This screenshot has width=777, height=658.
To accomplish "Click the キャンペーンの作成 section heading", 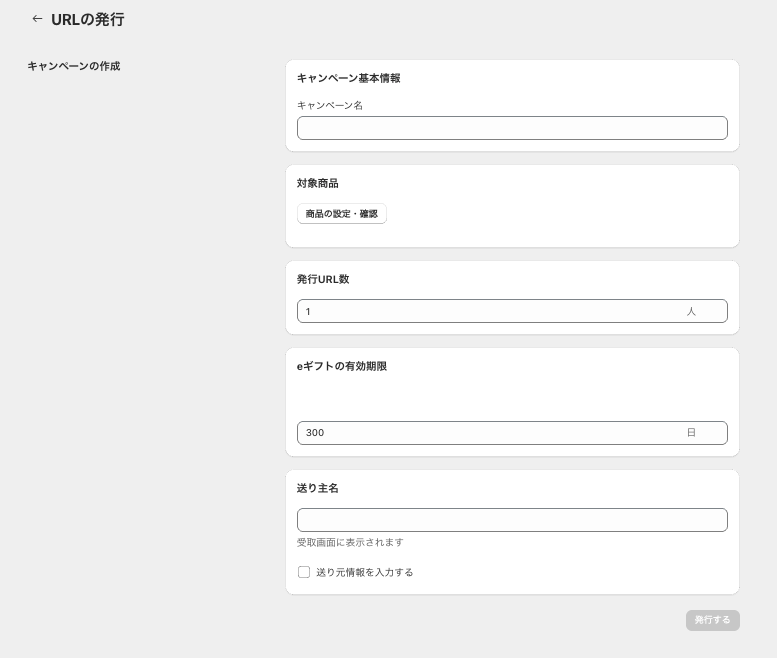I will (74, 66).
